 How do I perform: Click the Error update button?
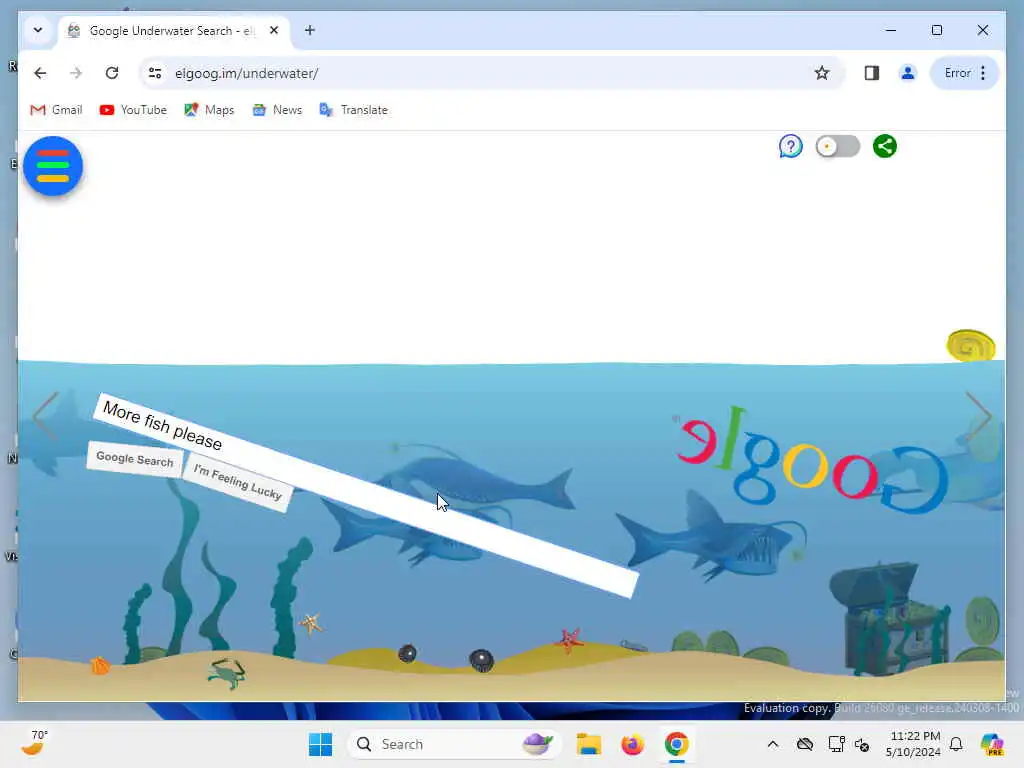(x=965, y=73)
